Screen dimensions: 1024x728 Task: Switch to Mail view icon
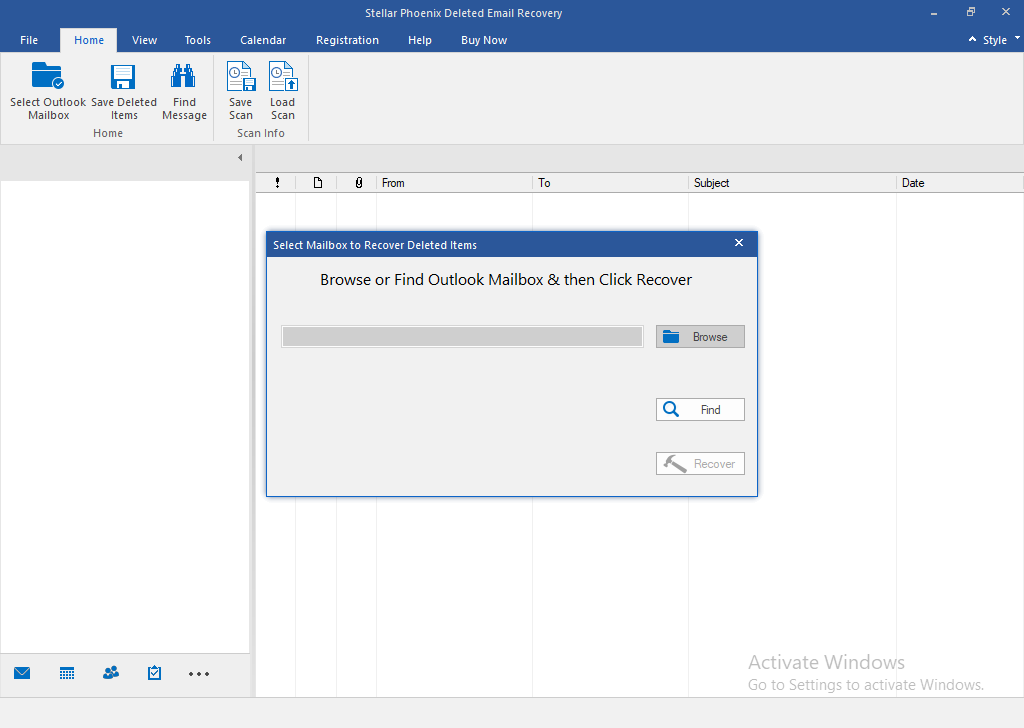tap(22, 673)
